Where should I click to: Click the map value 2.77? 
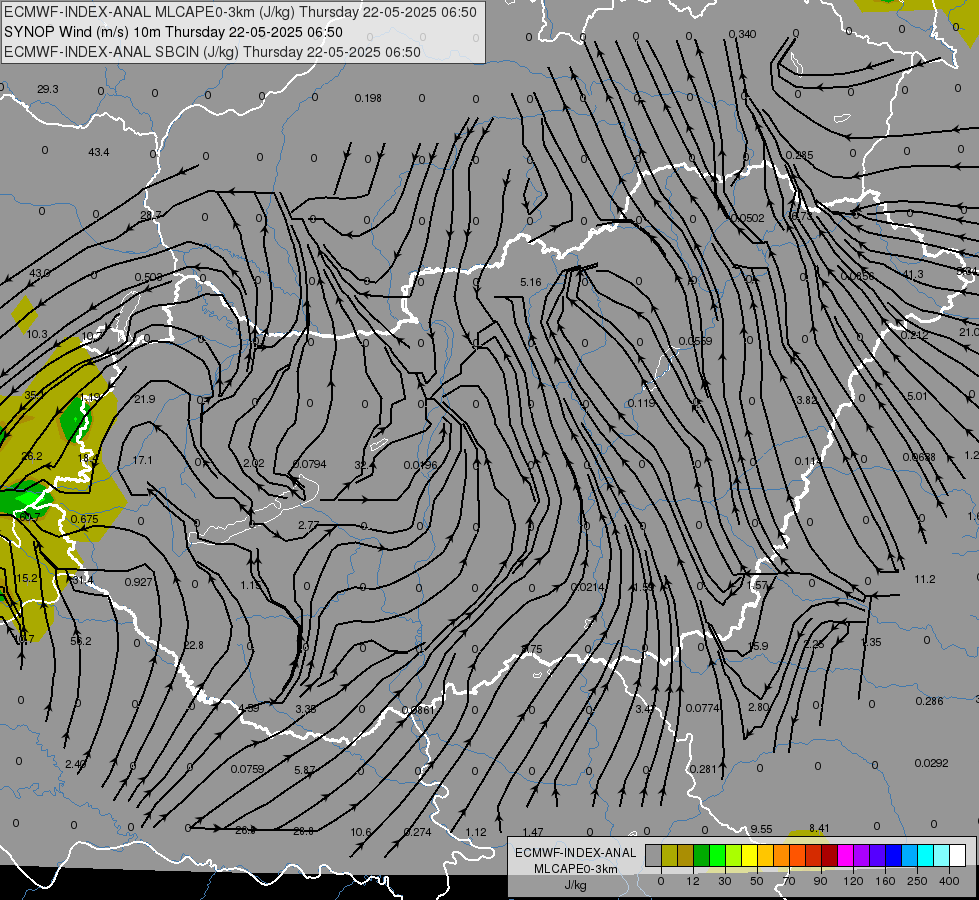tap(308, 525)
